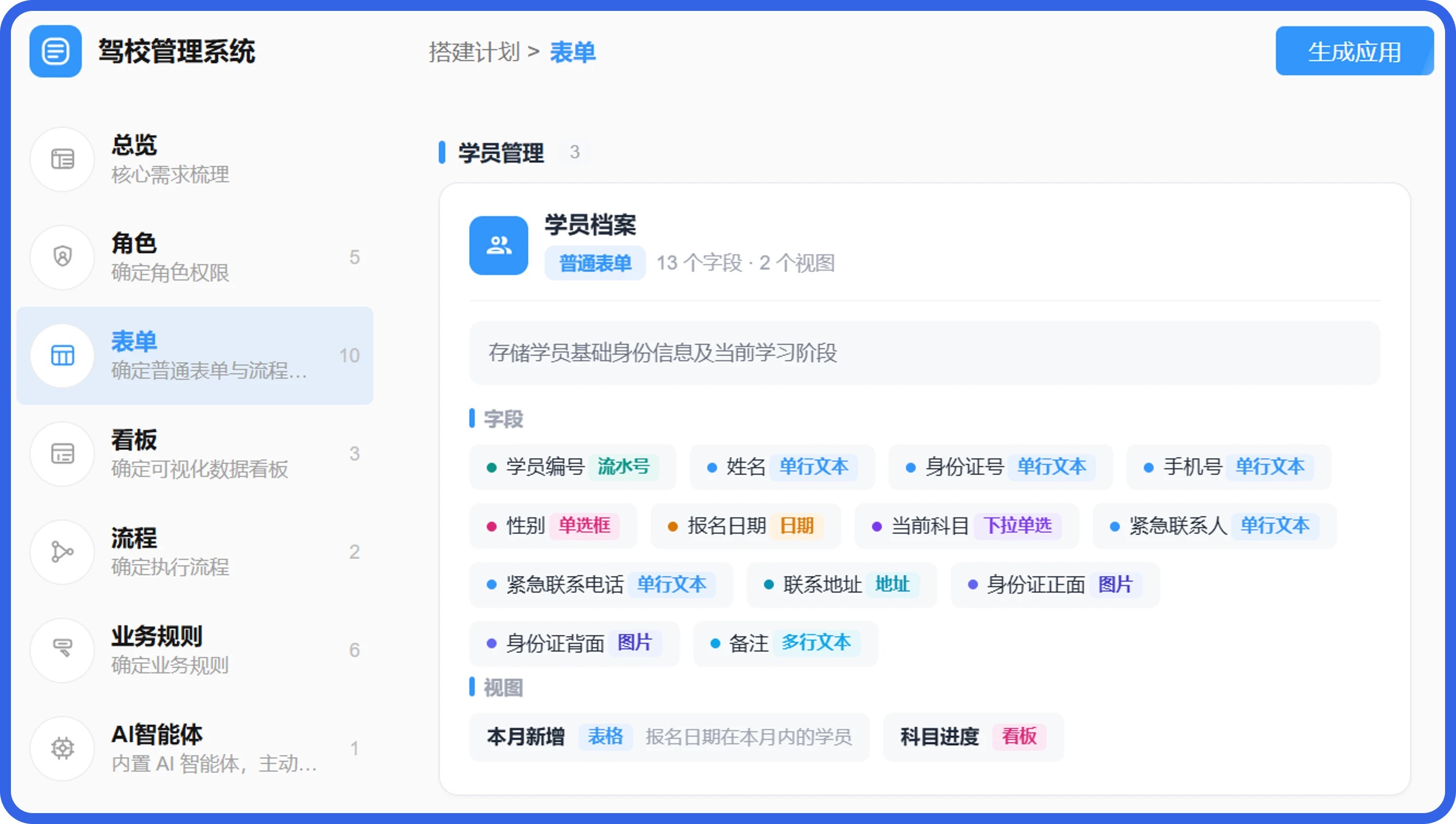Image resolution: width=1456 pixels, height=824 pixels.
Task: Open the 业务规则 menu item
Action: point(195,650)
